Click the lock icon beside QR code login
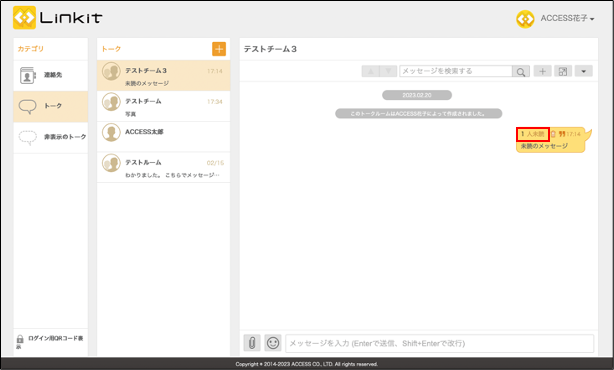This screenshot has height=370, width=614. (20, 339)
